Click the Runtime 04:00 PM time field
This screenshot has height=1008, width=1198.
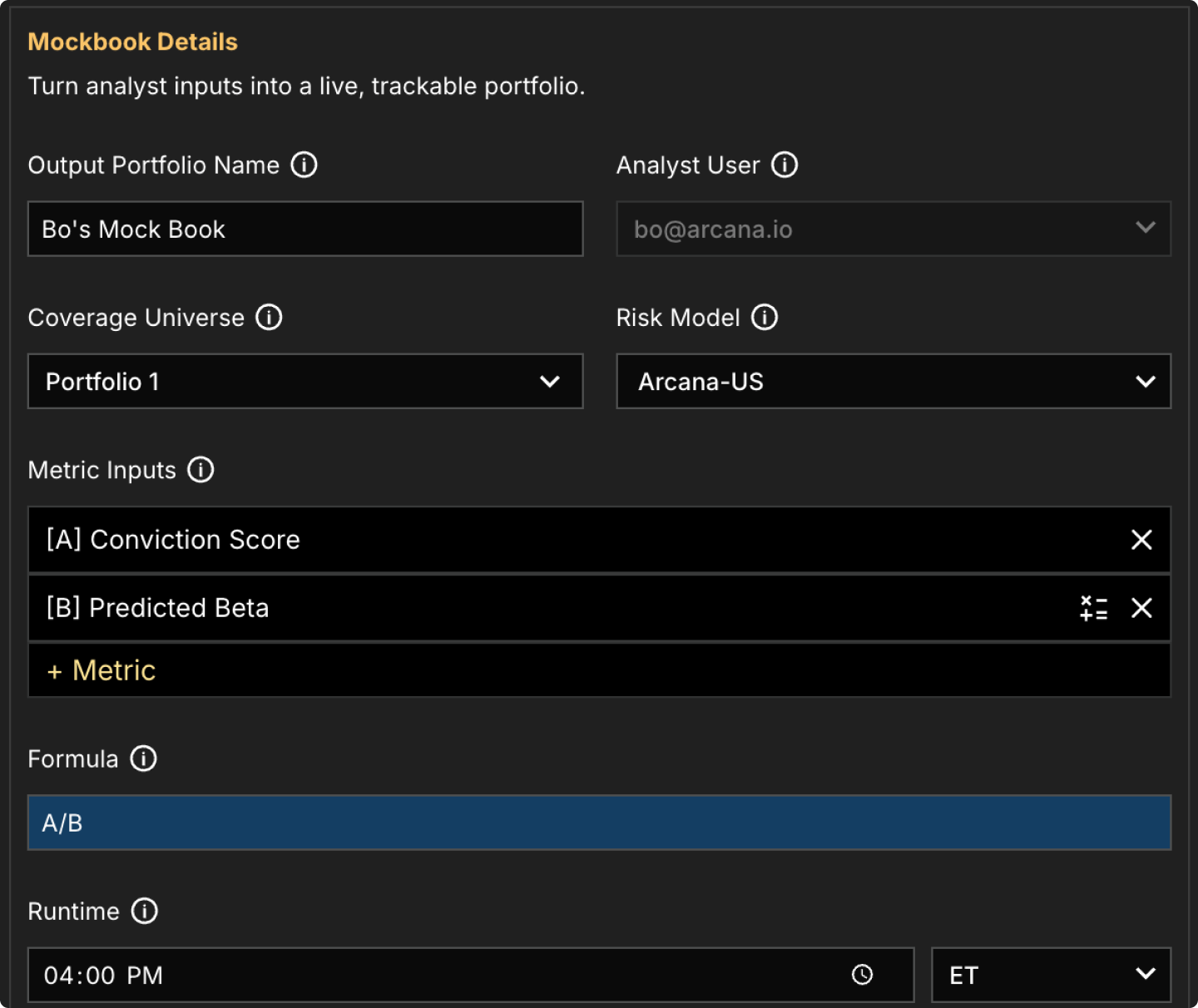point(471,975)
